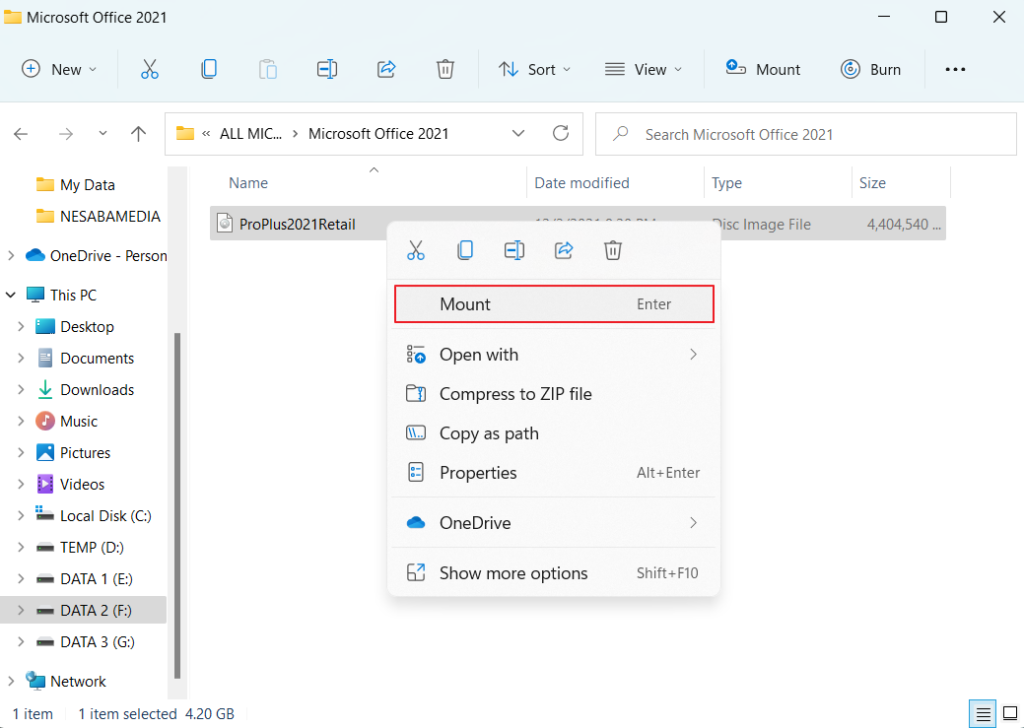The image size is (1024, 728).
Task: Click the navigation pane vertical scrollbar
Action: [x=177, y=500]
